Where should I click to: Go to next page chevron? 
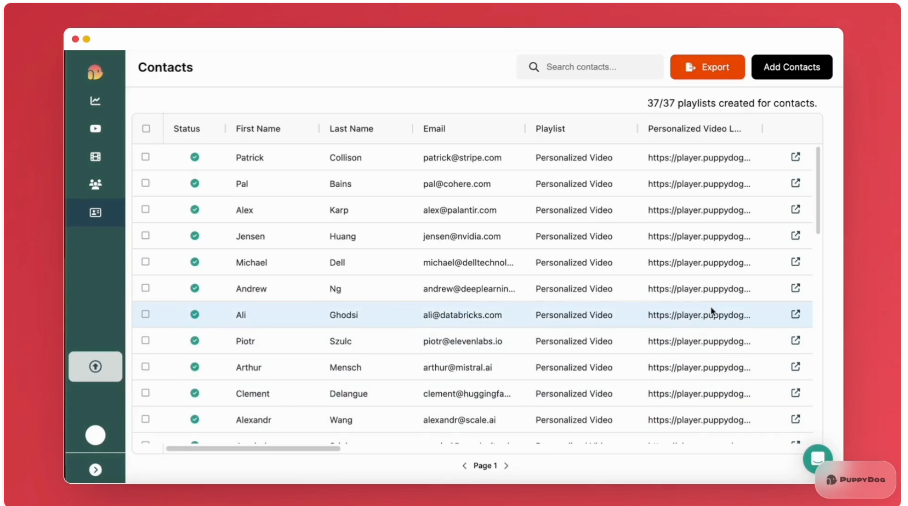click(x=506, y=465)
